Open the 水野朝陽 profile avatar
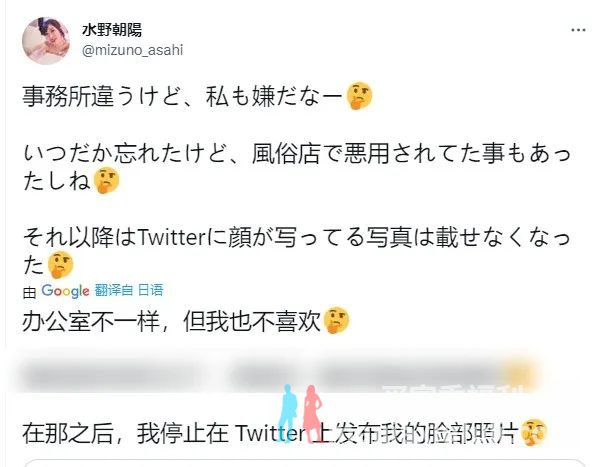Viewport: 598px width, 467px height. coord(46,41)
